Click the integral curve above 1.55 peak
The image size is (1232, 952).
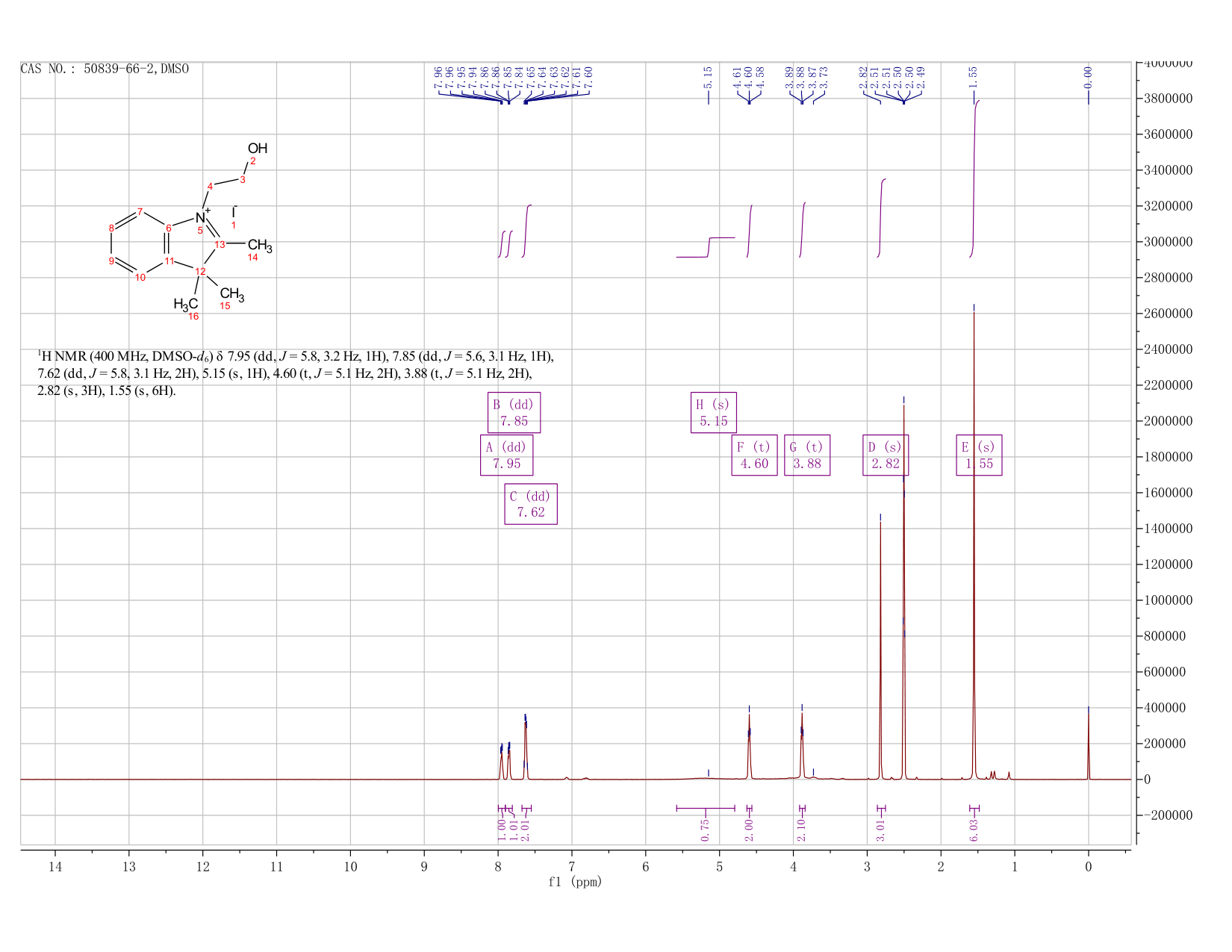974,179
